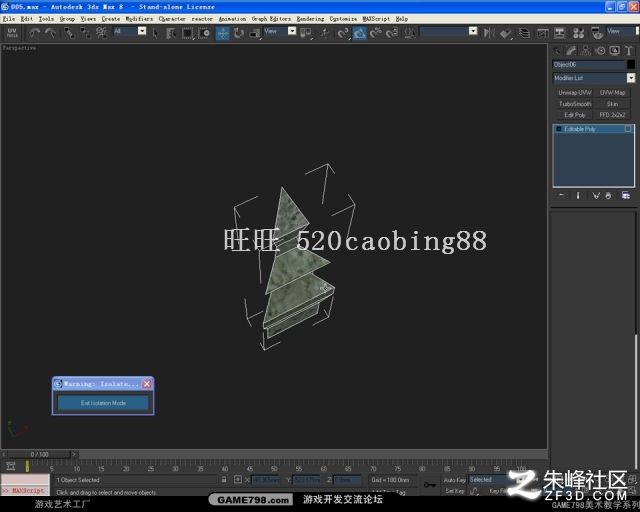Toggle the 3D Snaps button

[343, 33]
